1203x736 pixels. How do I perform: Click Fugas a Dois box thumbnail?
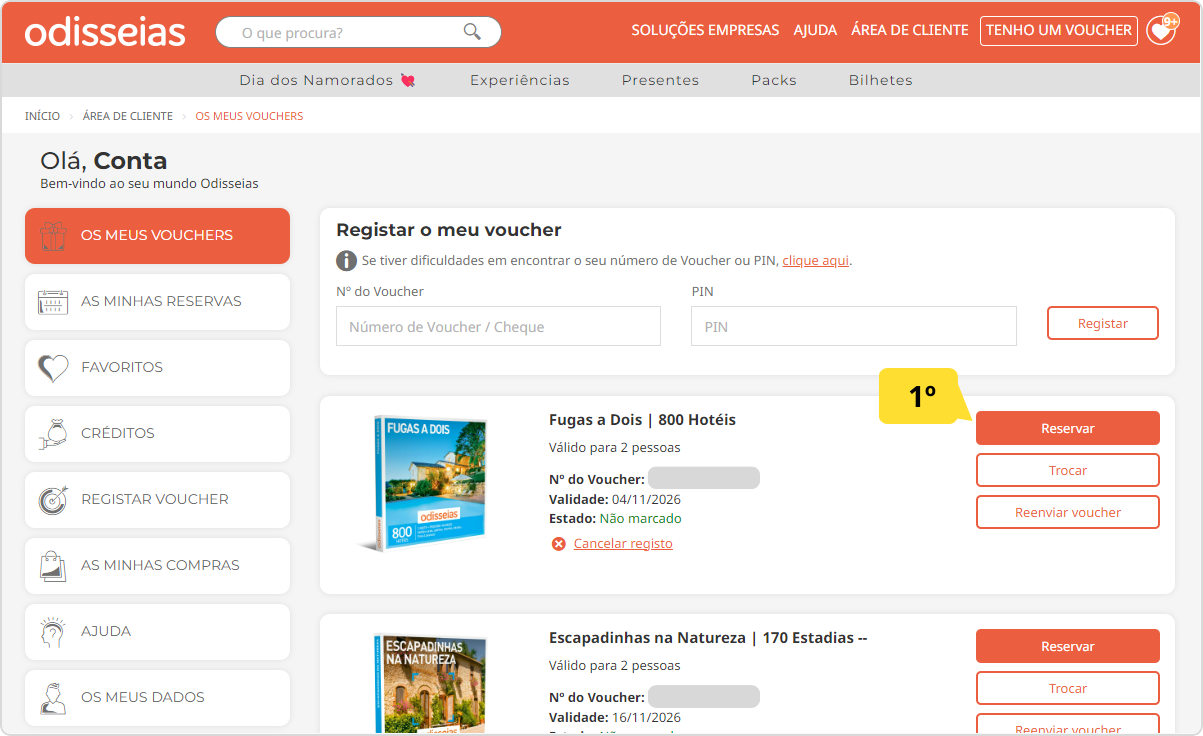click(x=426, y=483)
